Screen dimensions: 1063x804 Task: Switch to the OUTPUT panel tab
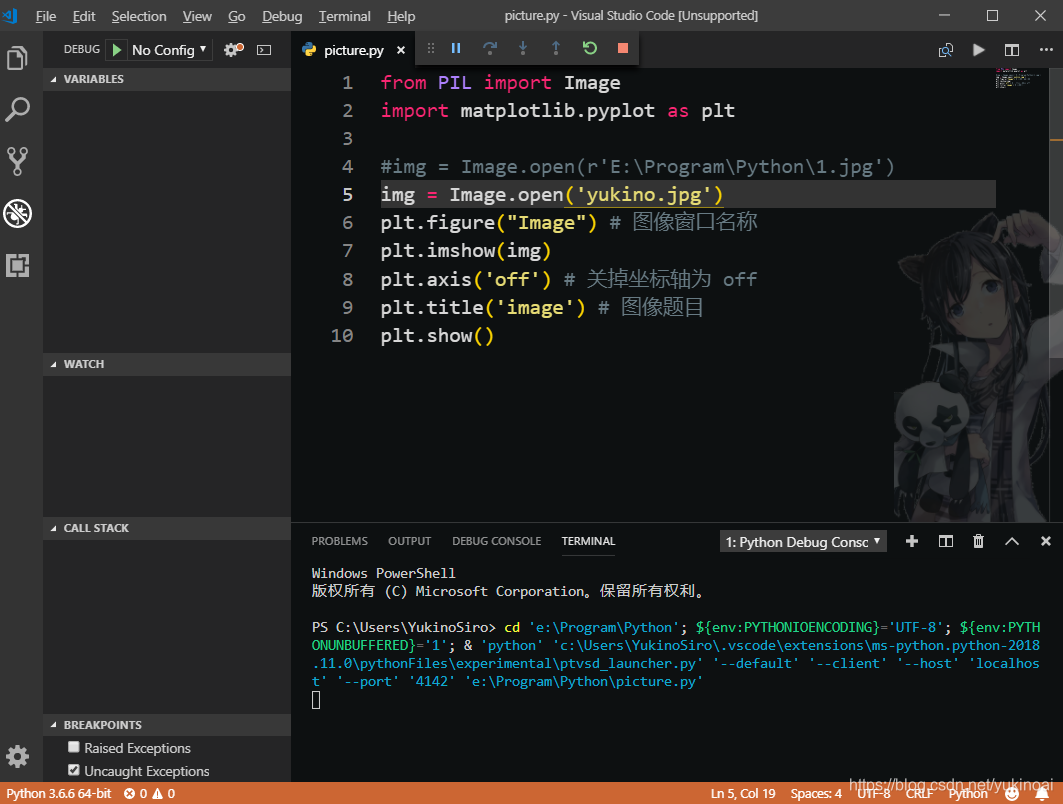tap(409, 541)
